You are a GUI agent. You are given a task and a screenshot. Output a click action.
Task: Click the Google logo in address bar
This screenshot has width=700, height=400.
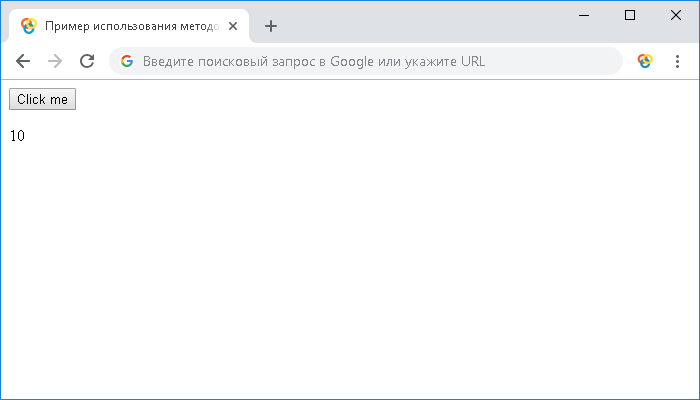click(127, 61)
